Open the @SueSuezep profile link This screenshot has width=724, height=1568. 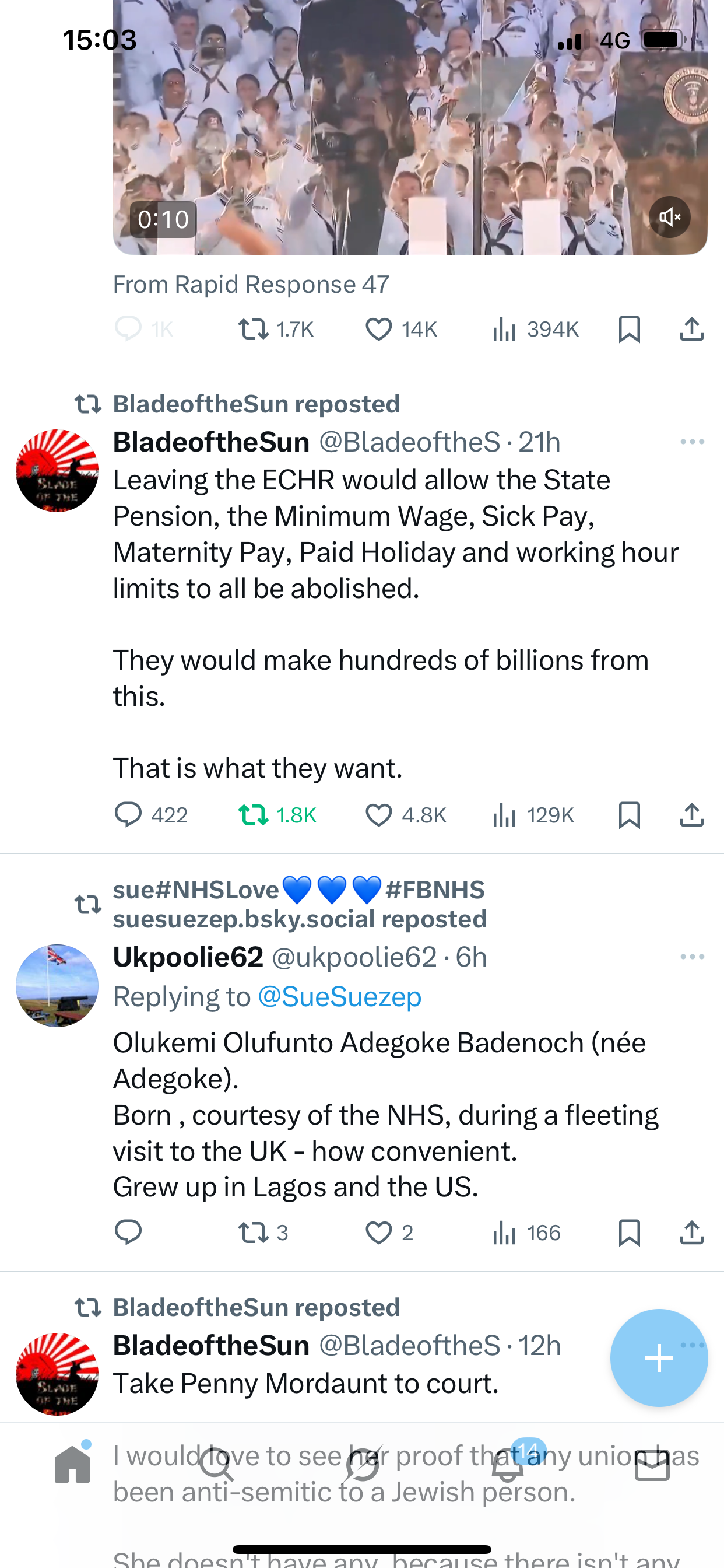[x=339, y=997]
